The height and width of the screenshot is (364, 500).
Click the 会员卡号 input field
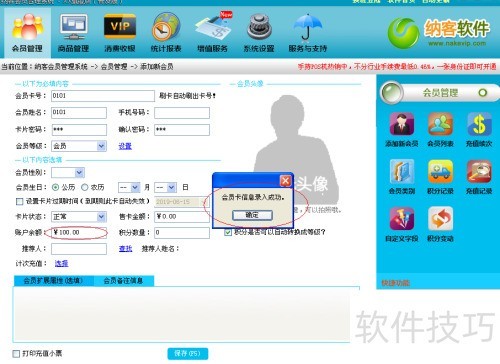pyautogui.click(x=103, y=96)
